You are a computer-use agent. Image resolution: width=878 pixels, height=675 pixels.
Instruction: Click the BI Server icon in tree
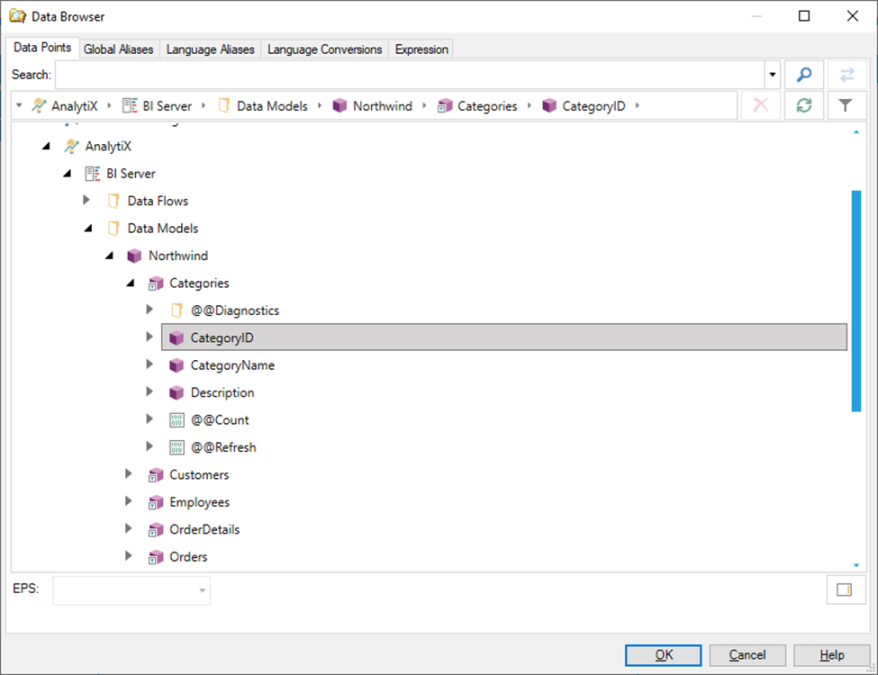93,174
